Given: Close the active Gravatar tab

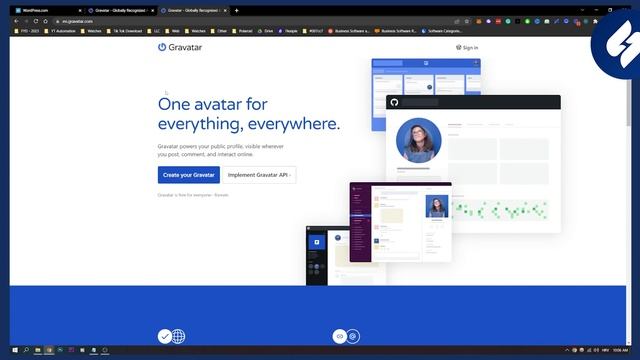Looking at the screenshot, I should [x=225, y=11].
